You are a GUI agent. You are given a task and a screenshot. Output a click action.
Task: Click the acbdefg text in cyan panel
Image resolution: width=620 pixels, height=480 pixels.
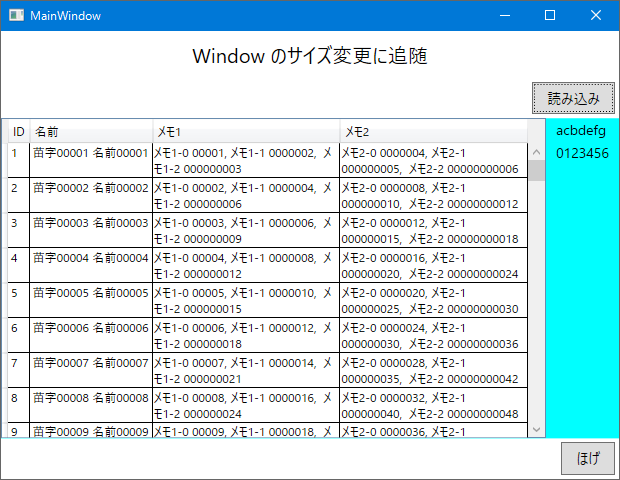(581, 130)
